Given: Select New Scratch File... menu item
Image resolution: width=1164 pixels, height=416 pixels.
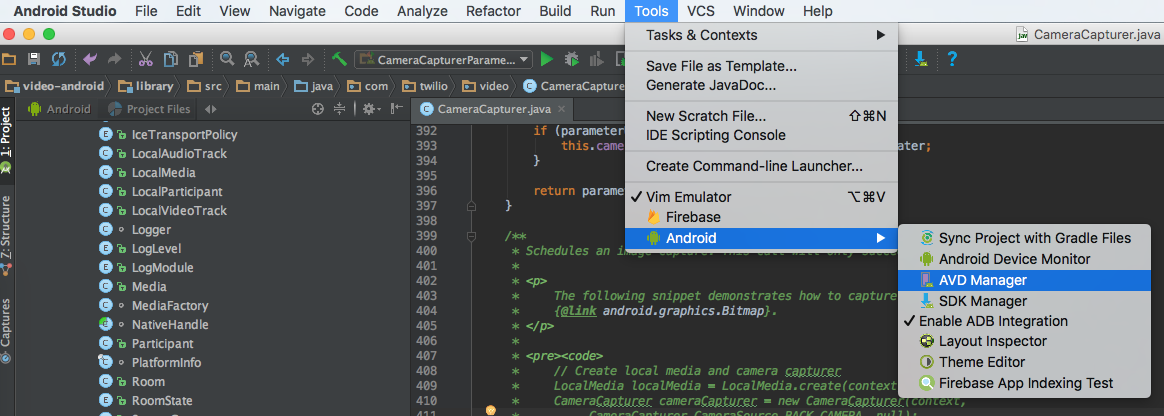Looking at the screenshot, I should point(762,116).
